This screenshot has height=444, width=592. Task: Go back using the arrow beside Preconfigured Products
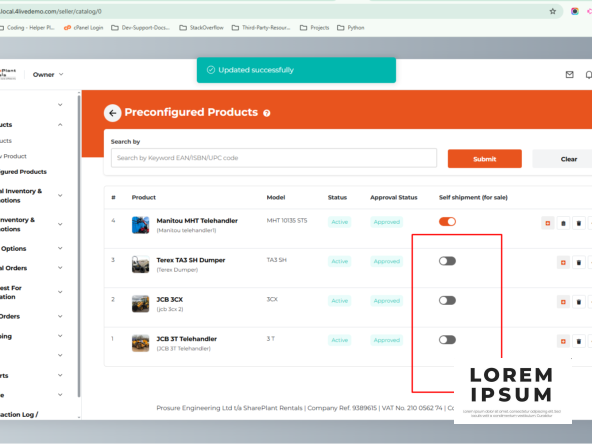pyautogui.click(x=113, y=113)
